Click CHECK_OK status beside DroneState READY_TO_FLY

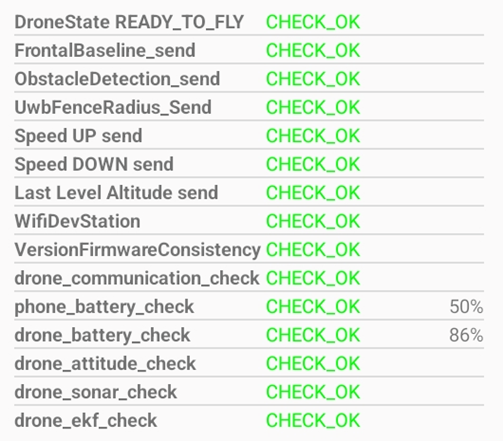313,22
